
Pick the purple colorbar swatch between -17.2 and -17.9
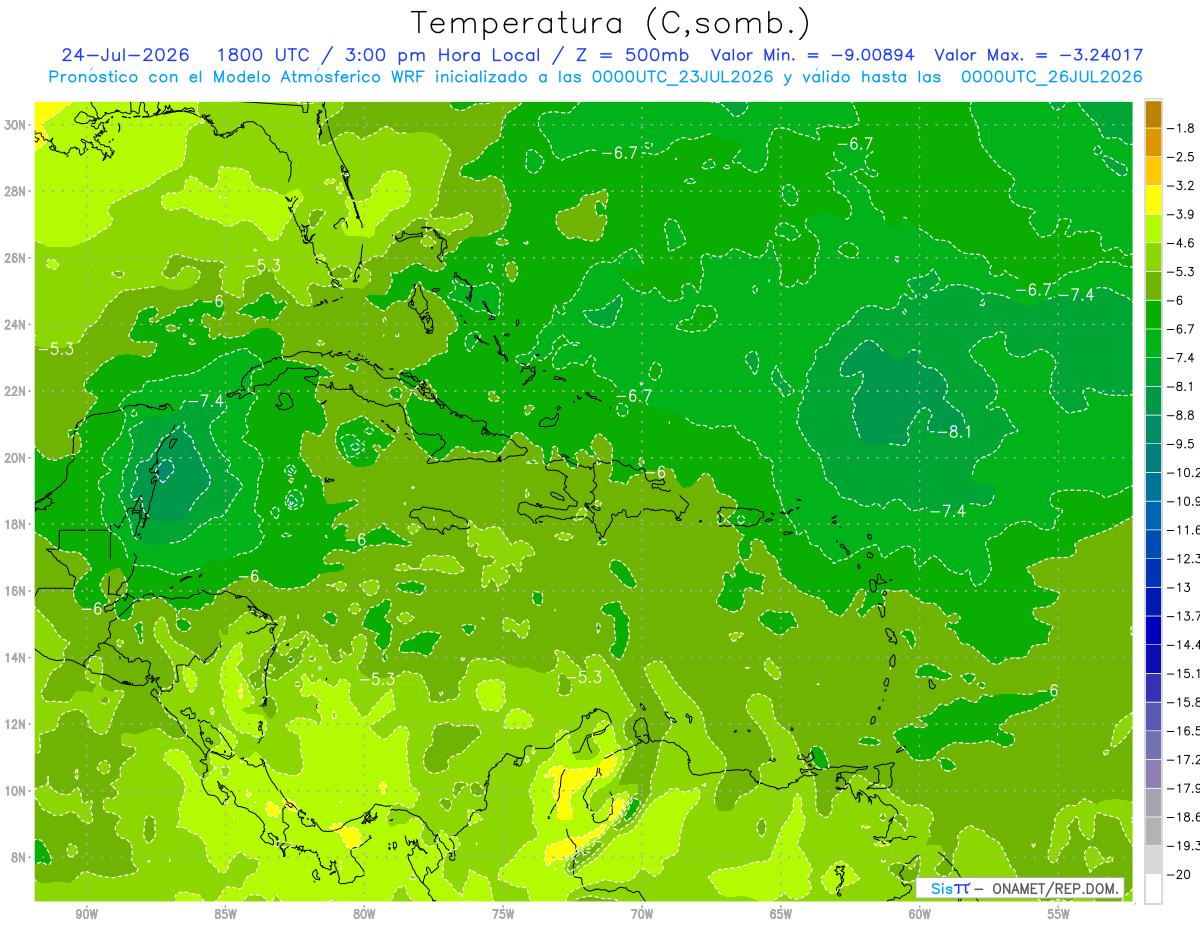click(1153, 774)
